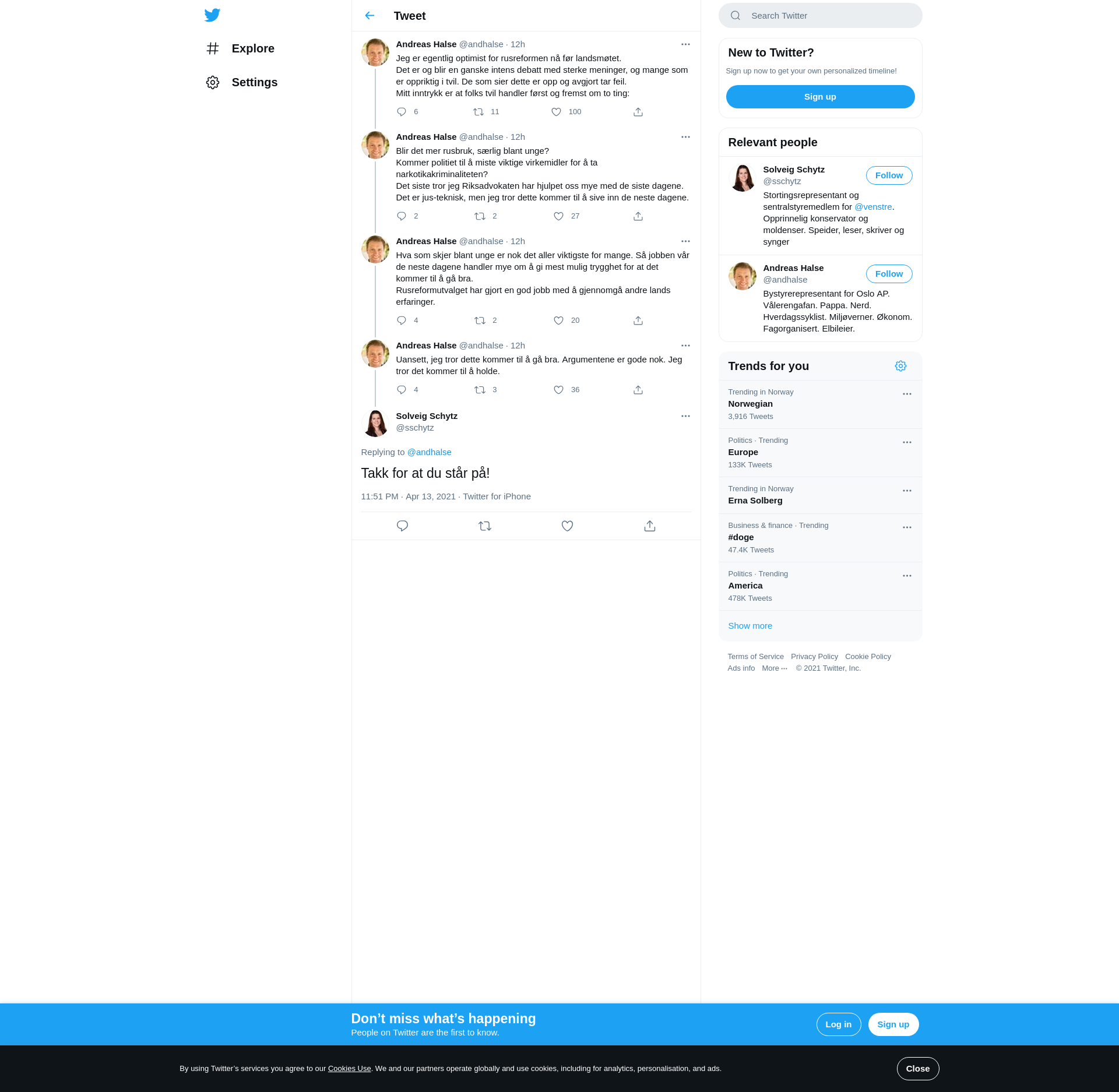Open @andhalse link in Replying to

click(429, 452)
